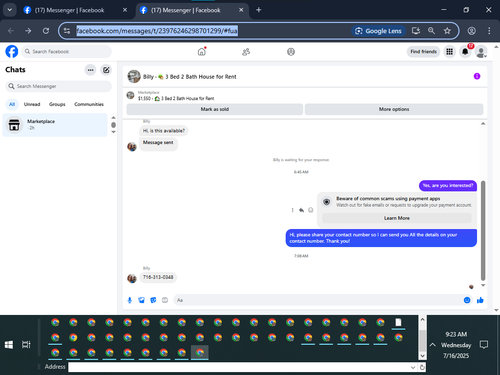500x375 pixels.
Task: Send a voice clip with microphone icon
Action: click(x=130, y=300)
